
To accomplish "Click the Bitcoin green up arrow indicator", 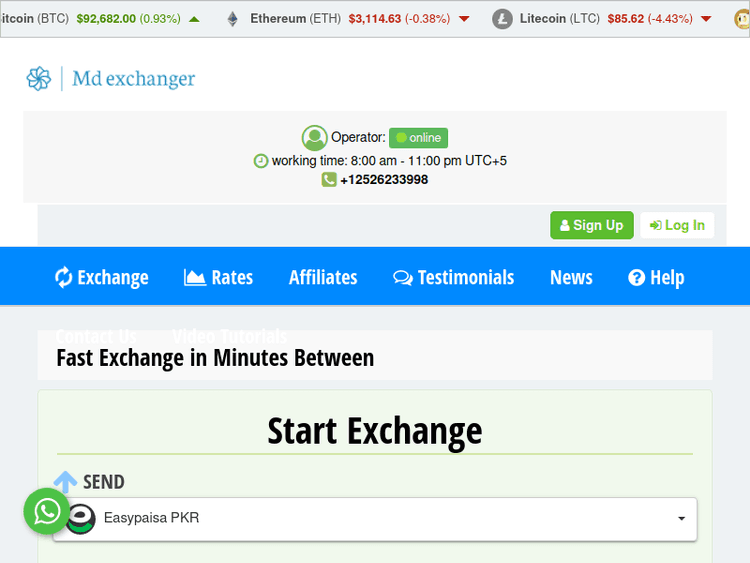I will click(x=194, y=19).
